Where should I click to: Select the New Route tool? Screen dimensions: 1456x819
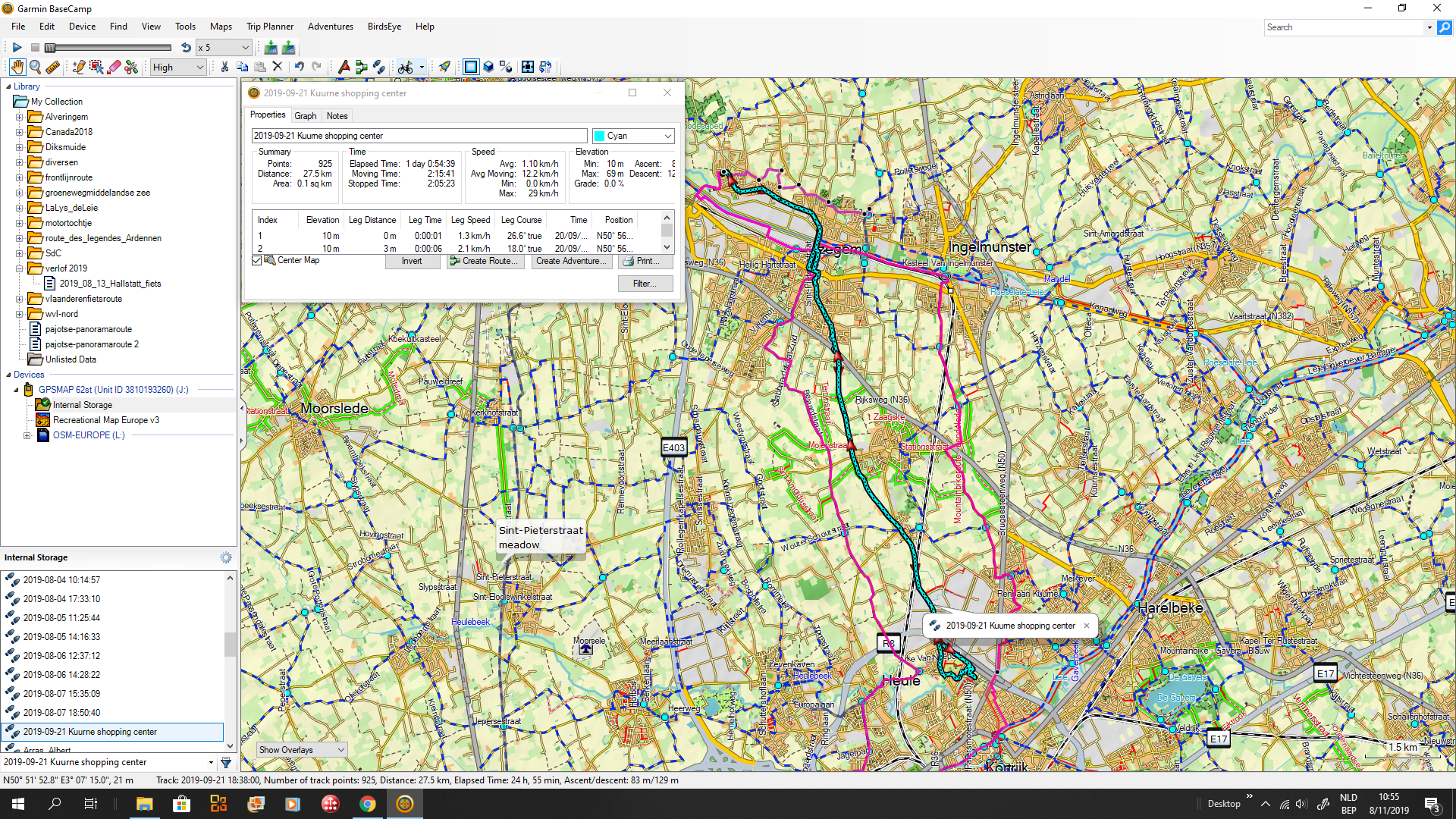click(x=361, y=67)
